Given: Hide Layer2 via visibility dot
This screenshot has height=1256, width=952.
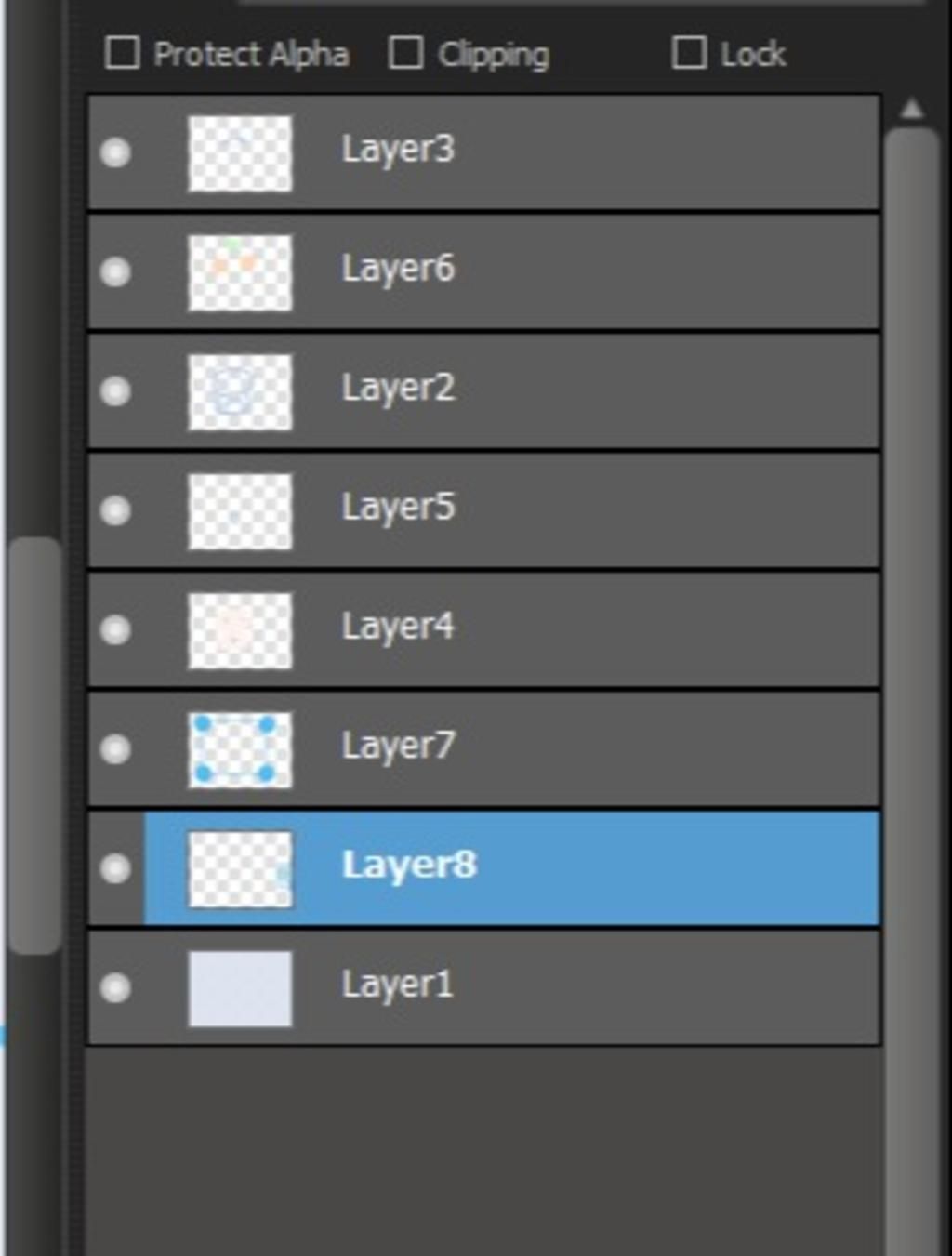Looking at the screenshot, I should (115, 390).
